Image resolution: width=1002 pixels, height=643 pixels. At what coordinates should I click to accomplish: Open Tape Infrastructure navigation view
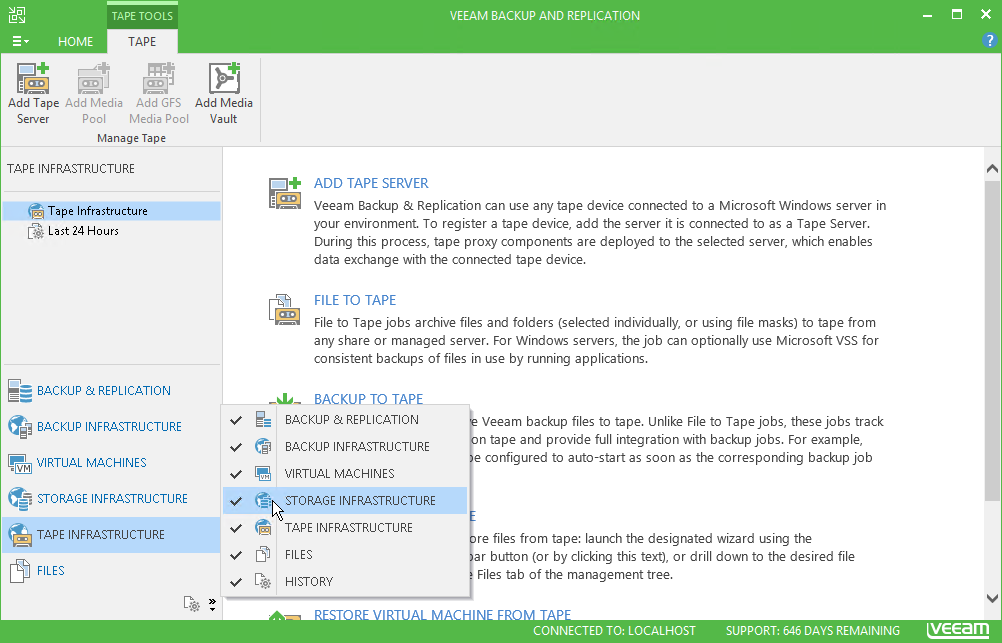[x=111, y=534]
